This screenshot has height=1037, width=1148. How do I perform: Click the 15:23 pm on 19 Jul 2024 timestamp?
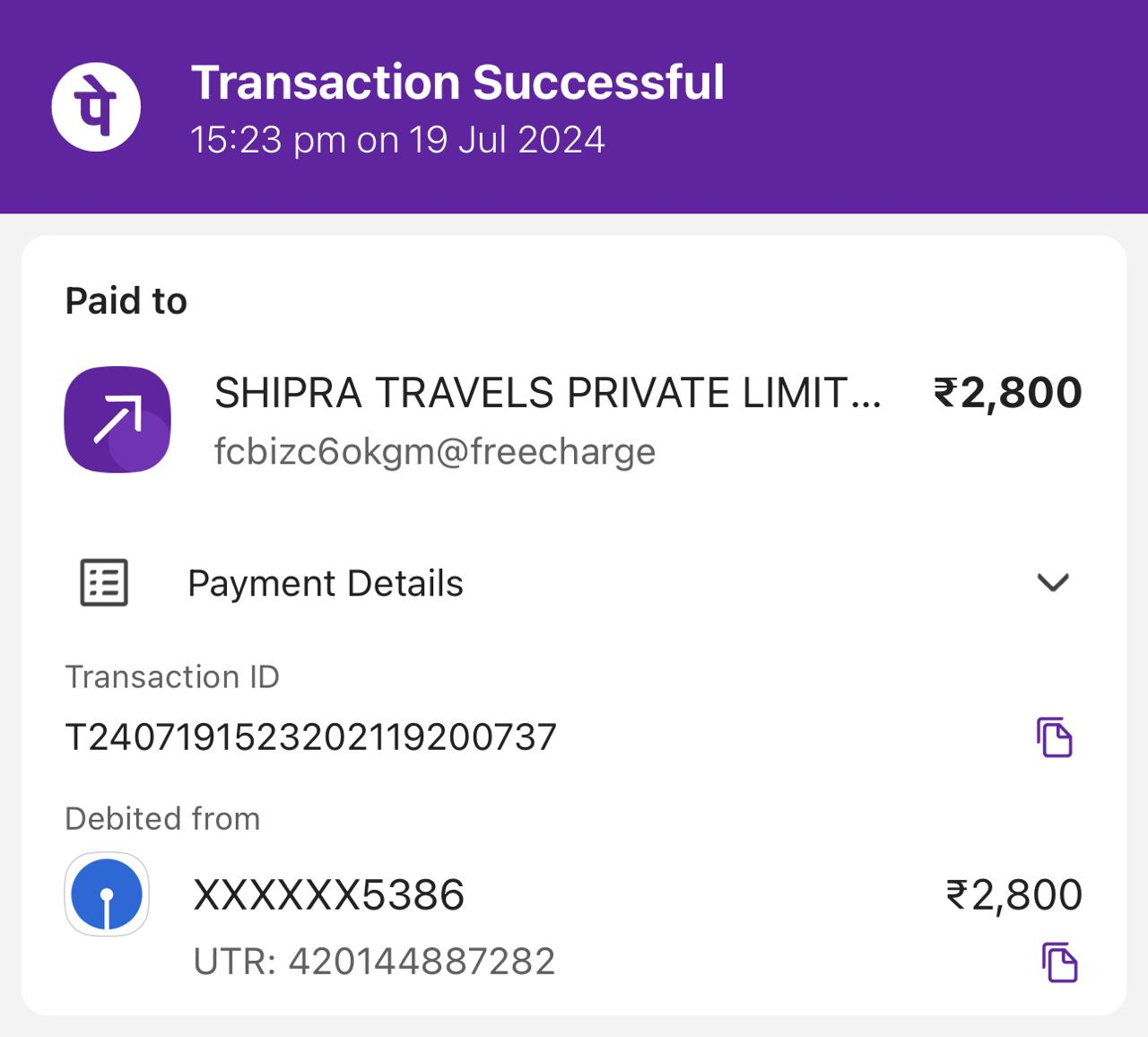tap(398, 141)
